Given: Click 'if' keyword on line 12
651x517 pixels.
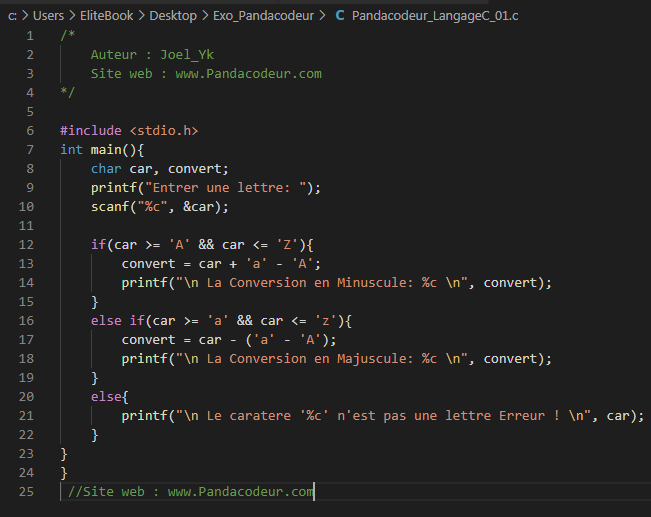Looking at the screenshot, I should tap(98, 245).
